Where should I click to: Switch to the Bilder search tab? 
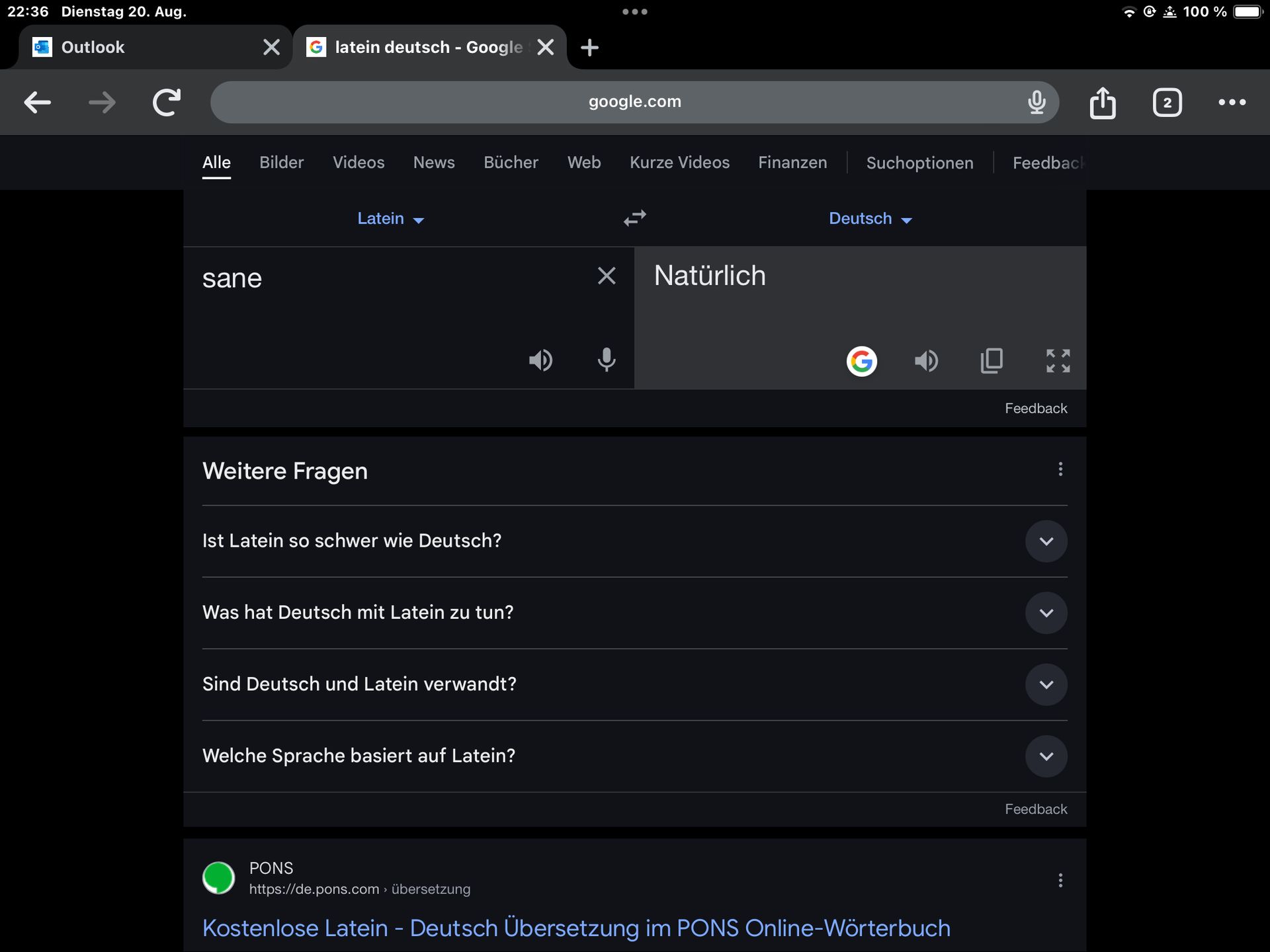click(281, 163)
